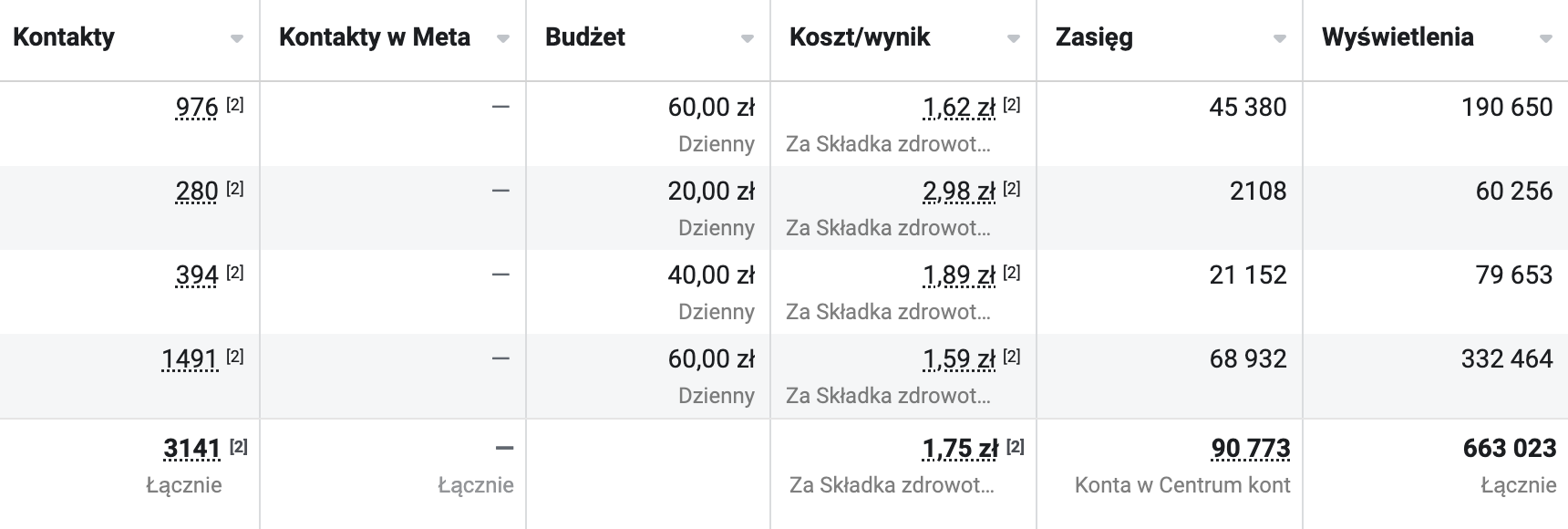This screenshot has height=529, width=1568.
Task: Click the 1,62 zł cost per result
Action: pos(959,108)
